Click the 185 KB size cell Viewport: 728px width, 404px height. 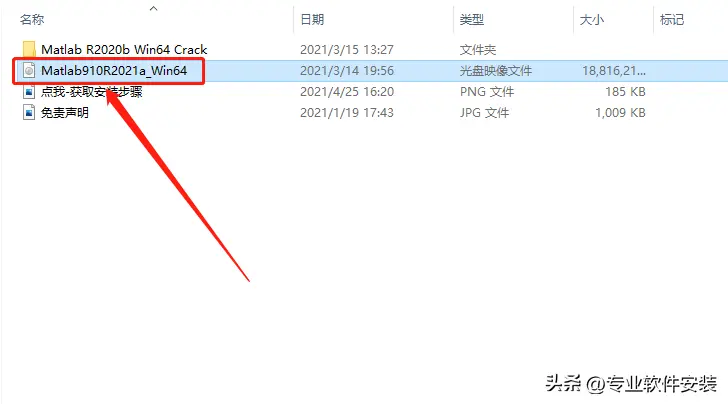[625, 91]
